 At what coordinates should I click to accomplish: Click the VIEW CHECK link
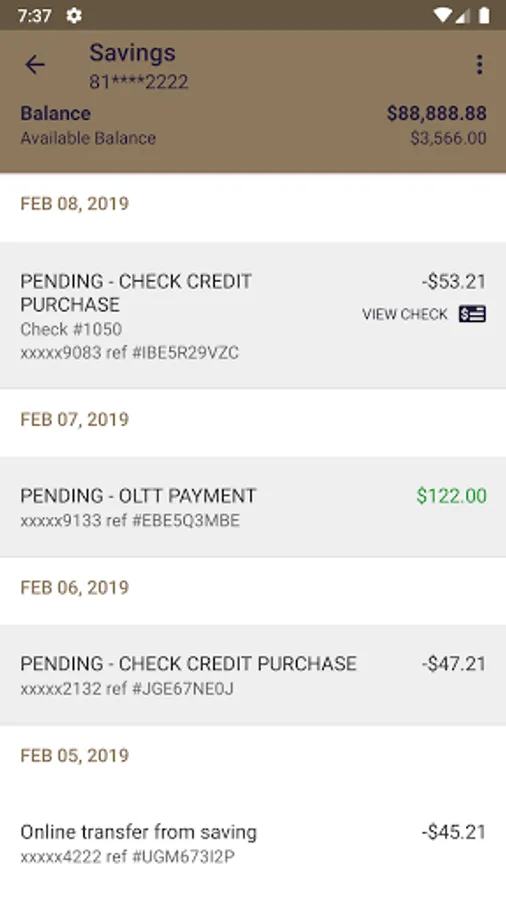404,315
